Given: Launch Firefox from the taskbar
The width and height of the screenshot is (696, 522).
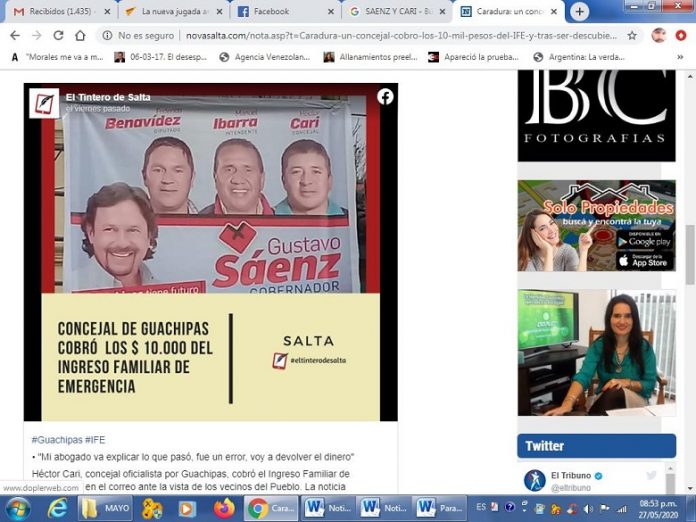Looking at the screenshot, I should coord(224,508).
